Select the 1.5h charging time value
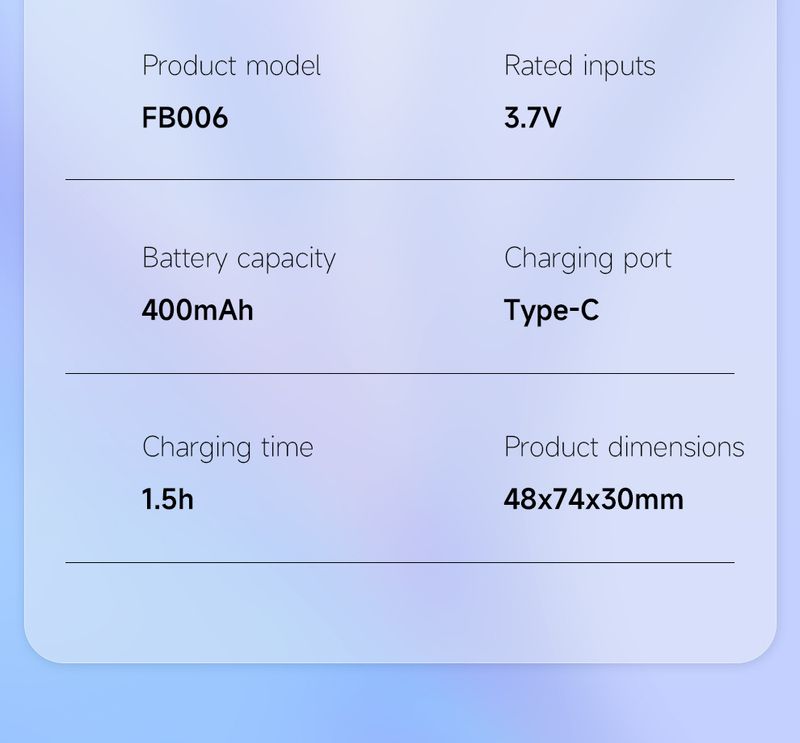 pyautogui.click(x=167, y=498)
